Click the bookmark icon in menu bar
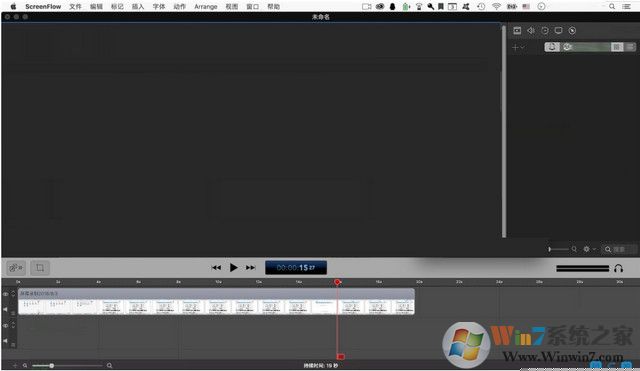 point(441,7)
